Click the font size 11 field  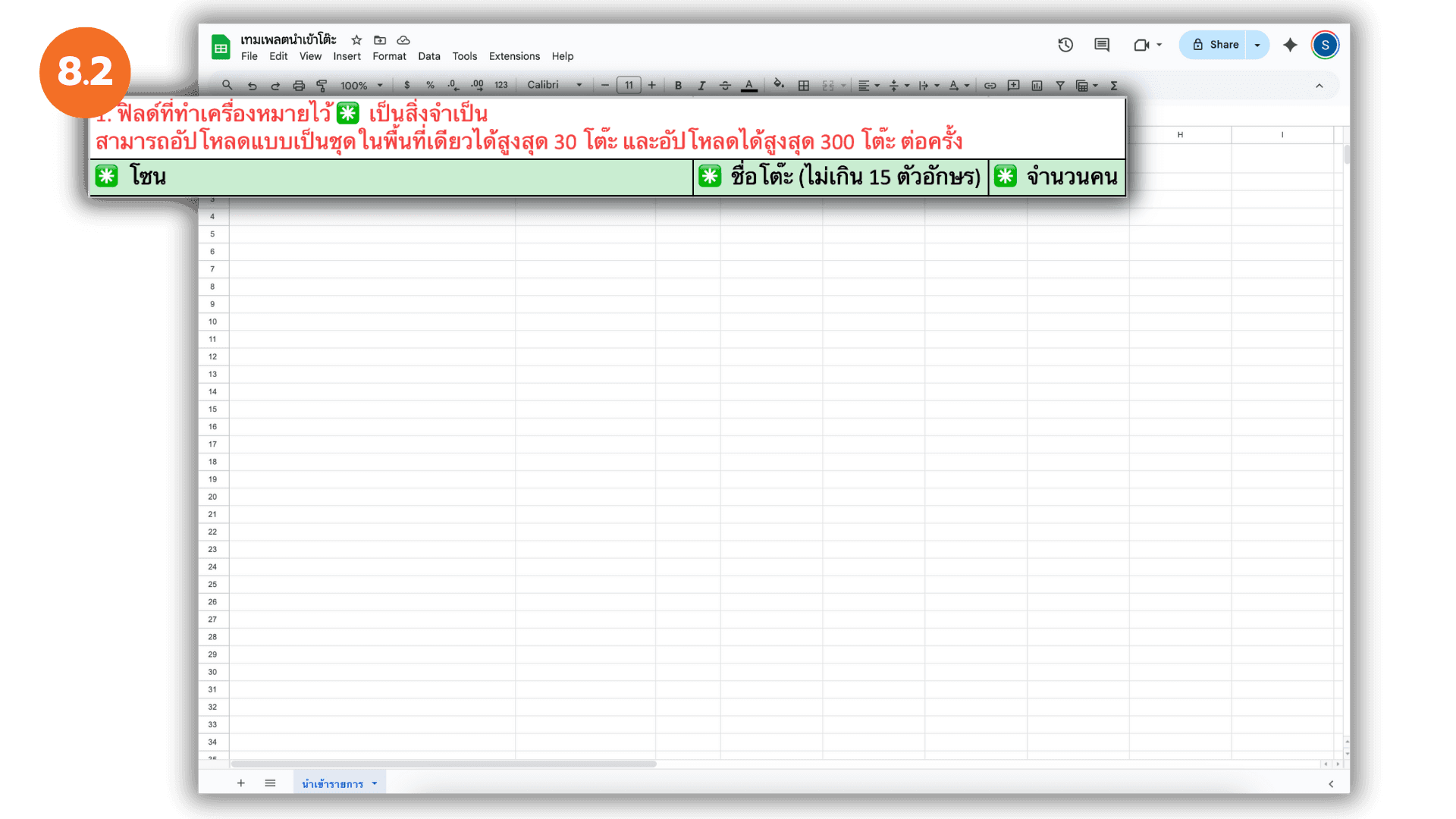tap(629, 86)
